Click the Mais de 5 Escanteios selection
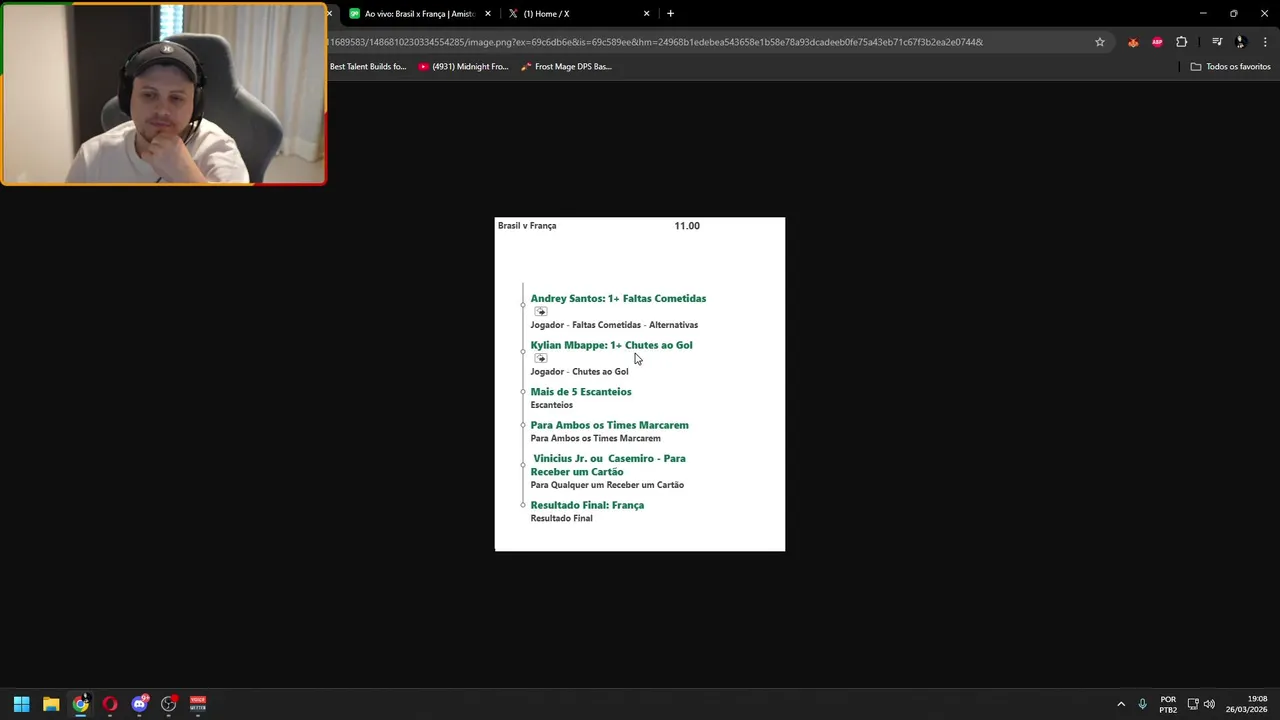 pyautogui.click(x=581, y=392)
